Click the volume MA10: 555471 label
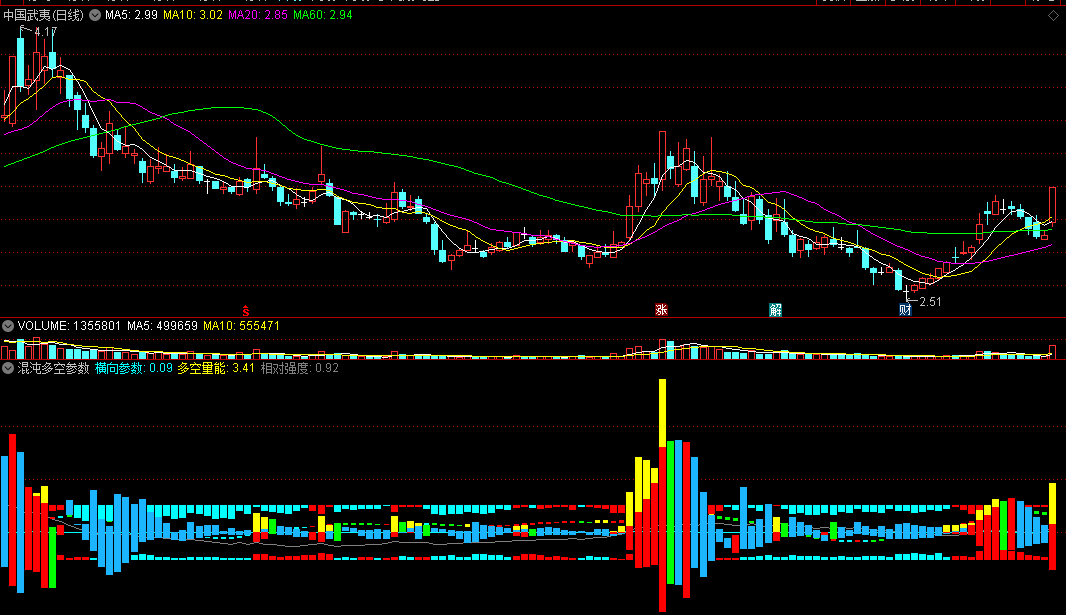The width and height of the screenshot is (1066, 615). tap(241, 326)
